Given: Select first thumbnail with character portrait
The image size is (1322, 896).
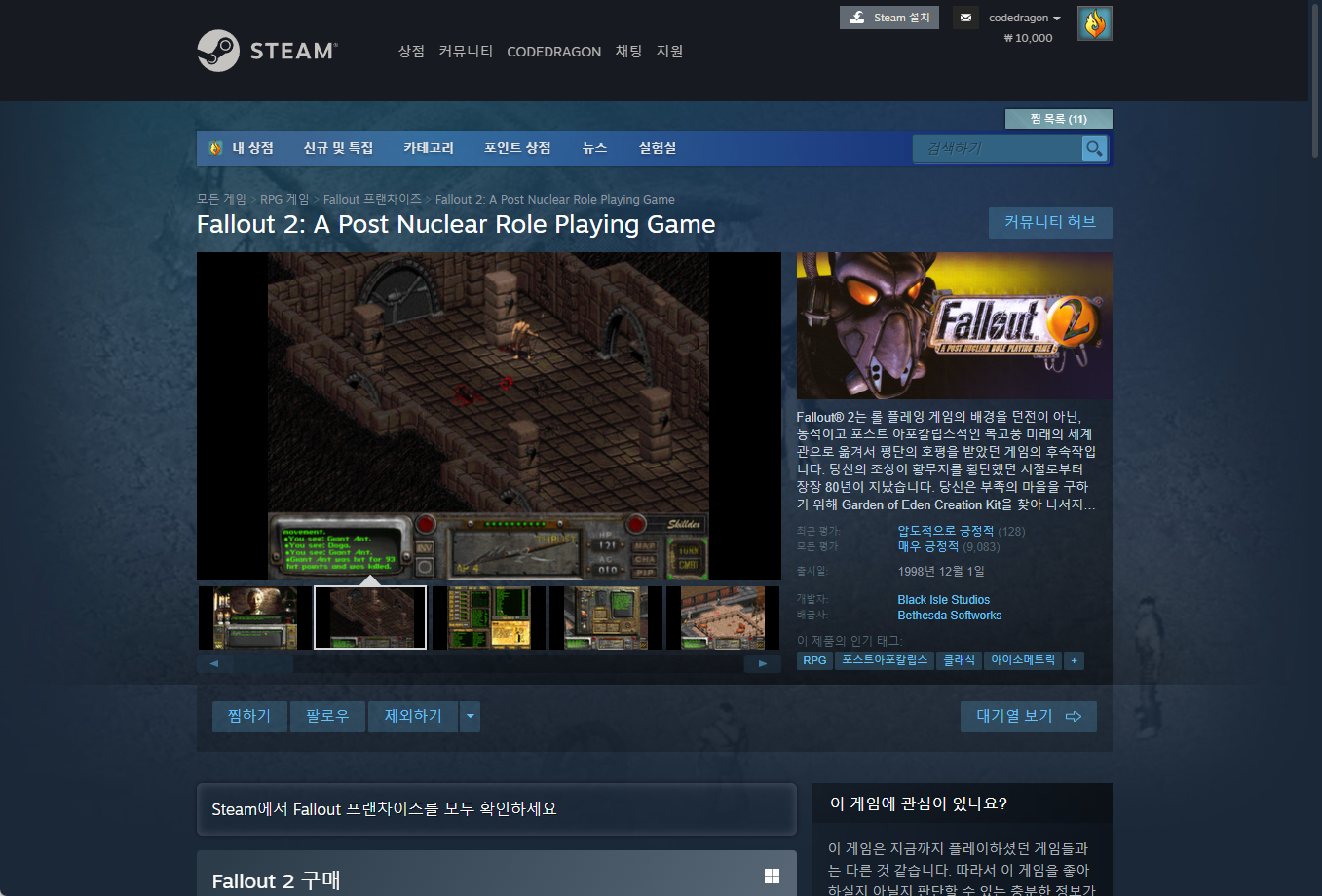Looking at the screenshot, I should pos(255,617).
